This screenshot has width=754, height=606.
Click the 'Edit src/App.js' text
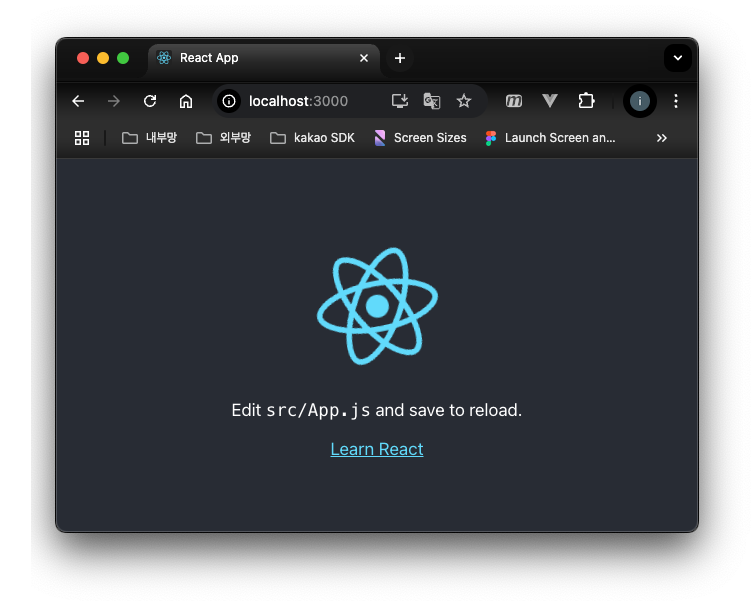click(301, 410)
